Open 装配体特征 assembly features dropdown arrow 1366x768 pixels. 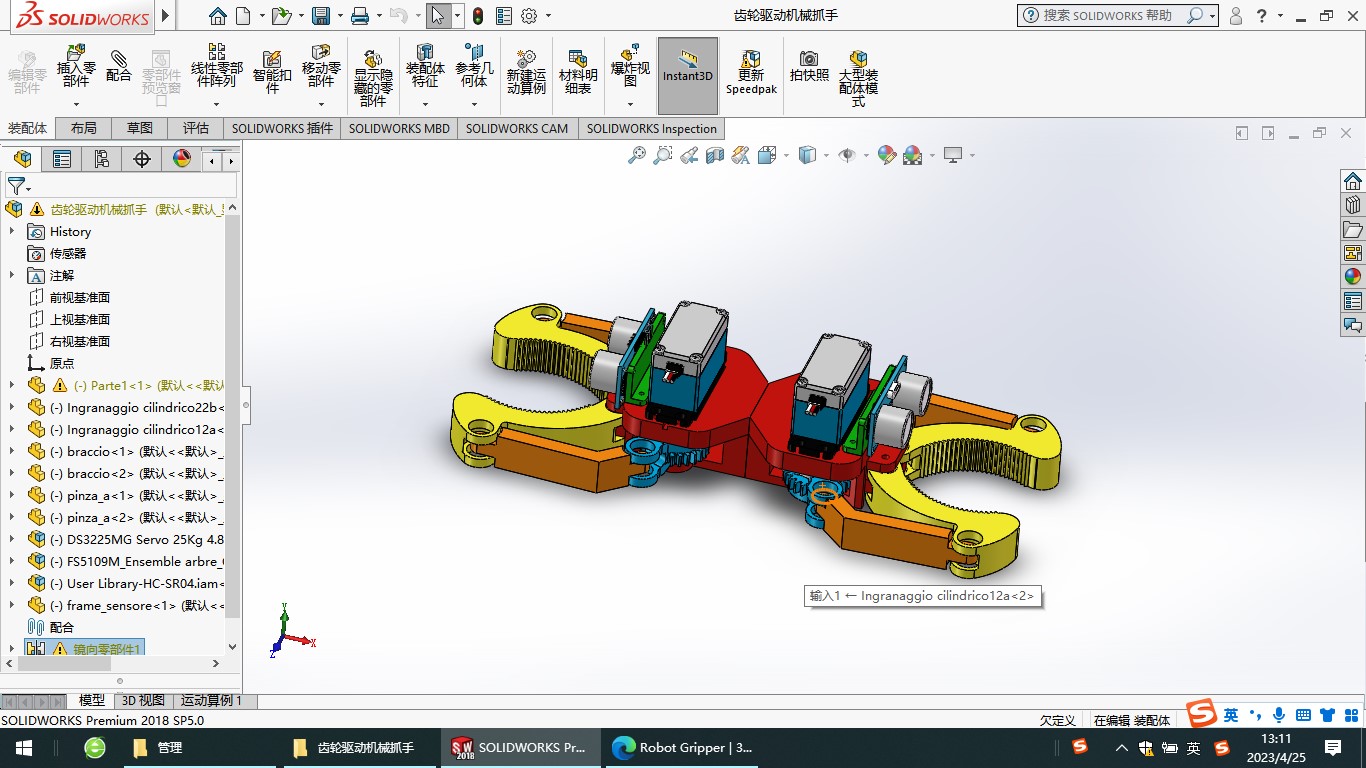coord(425,104)
